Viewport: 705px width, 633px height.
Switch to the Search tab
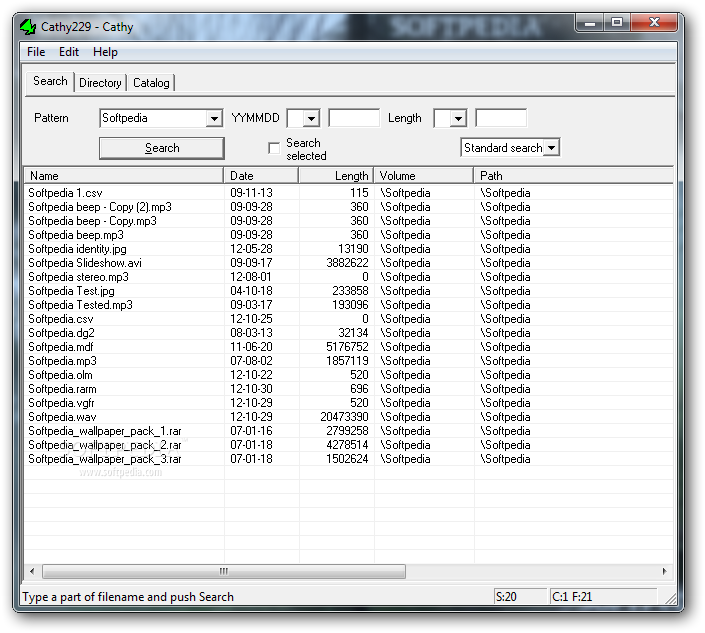coord(50,81)
